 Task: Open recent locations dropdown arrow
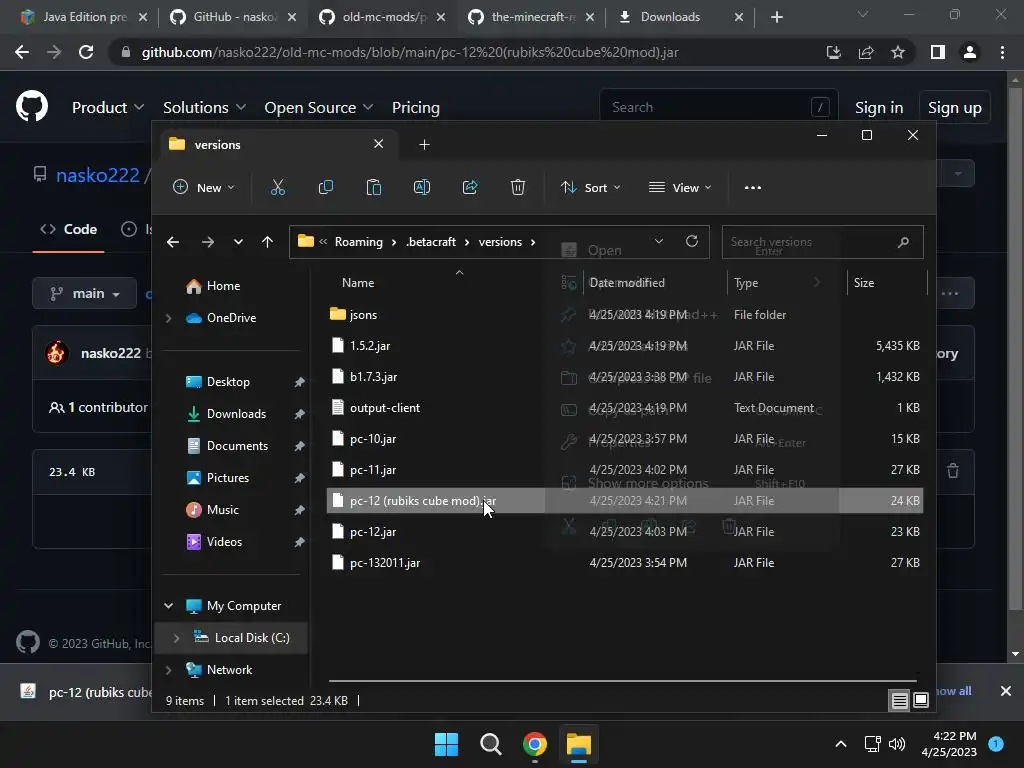coord(238,242)
